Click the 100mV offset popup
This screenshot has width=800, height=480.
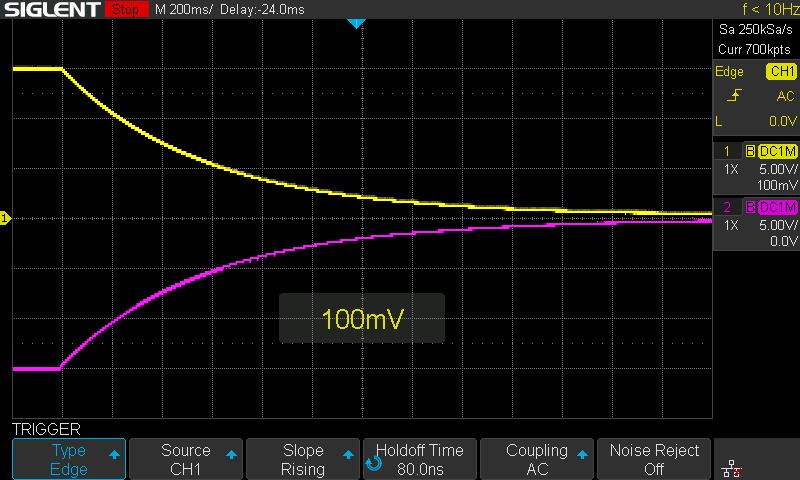pyautogui.click(x=362, y=318)
